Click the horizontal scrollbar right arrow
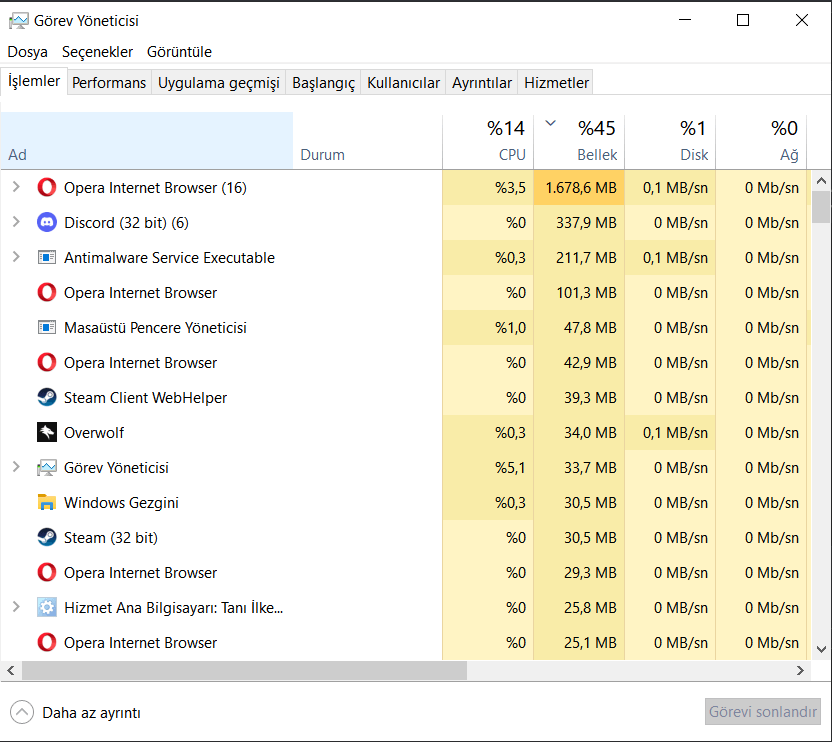The width and height of the screenshot is (832, 742). click(801, 671)
